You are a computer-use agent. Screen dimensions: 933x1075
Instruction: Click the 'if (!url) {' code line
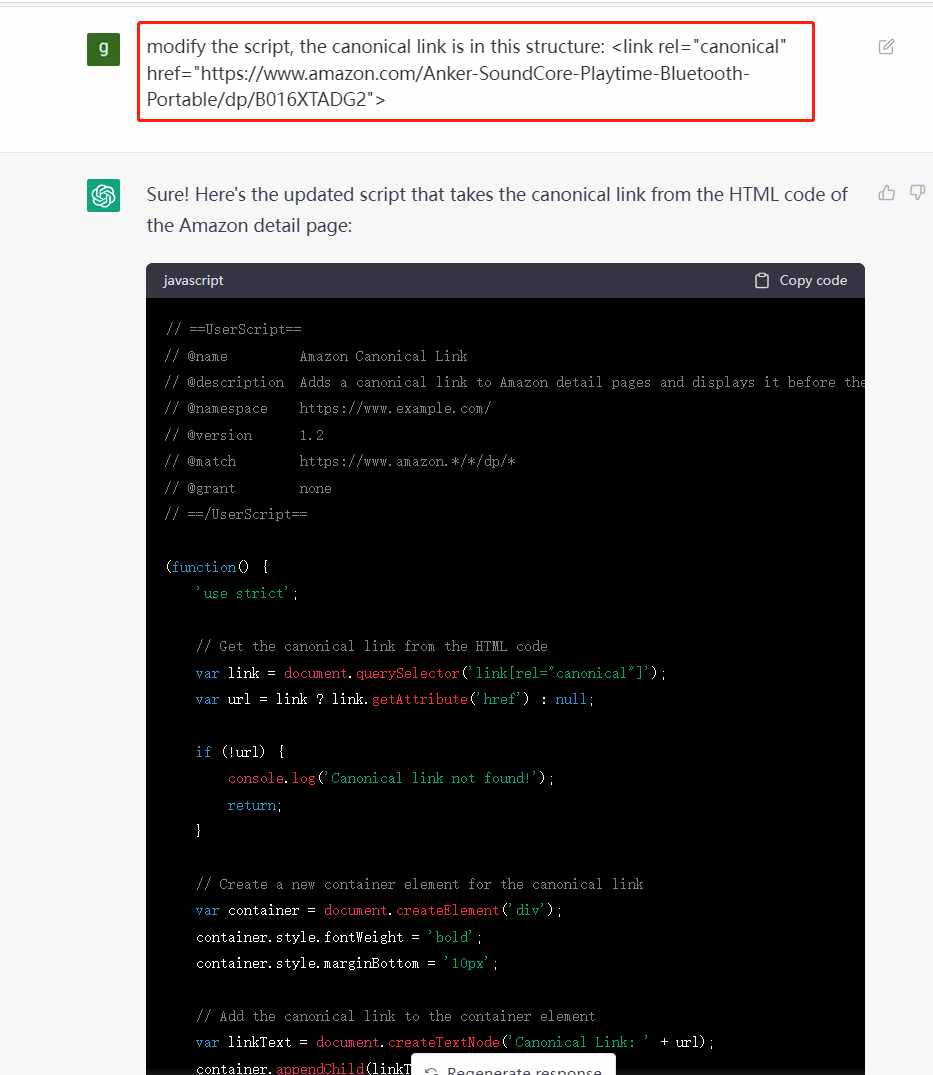pos(240,751)
